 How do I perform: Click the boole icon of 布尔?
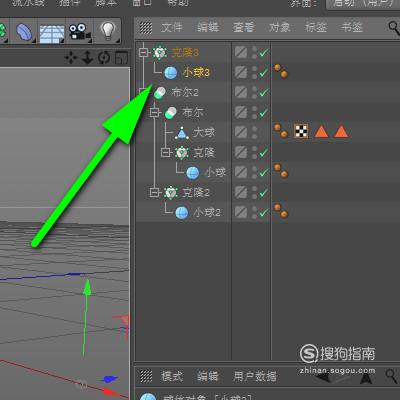171,113
